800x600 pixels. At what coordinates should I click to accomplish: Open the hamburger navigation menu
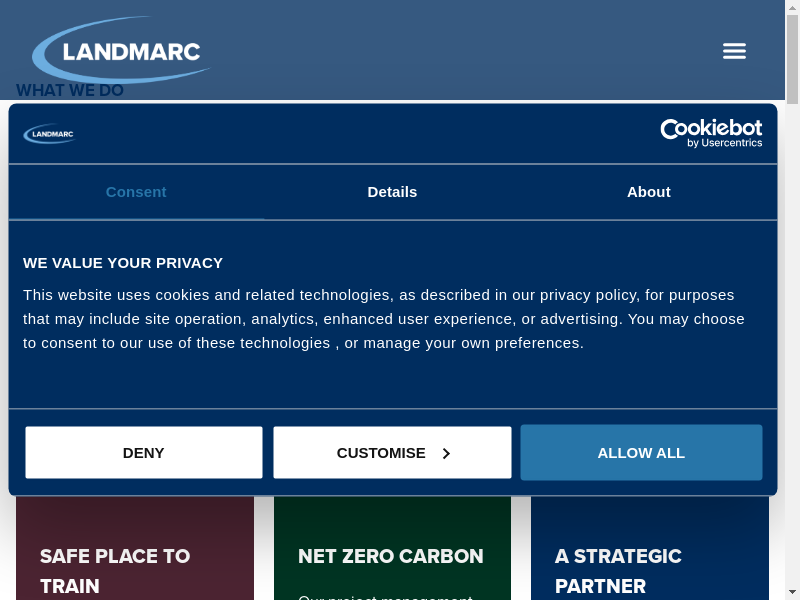(734, 51)
